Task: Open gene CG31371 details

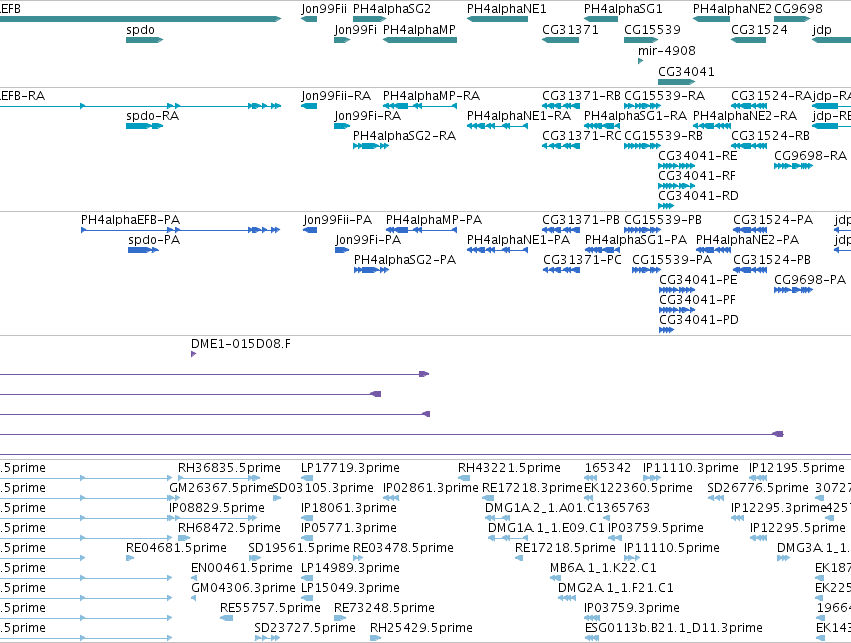Action: [x=561, y=40]
